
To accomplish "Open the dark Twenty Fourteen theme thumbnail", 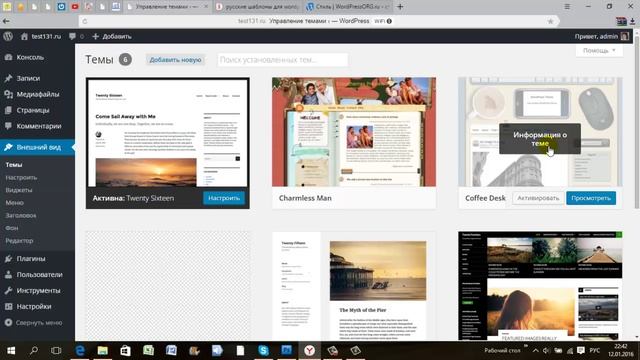I will (x=540, y=286).
